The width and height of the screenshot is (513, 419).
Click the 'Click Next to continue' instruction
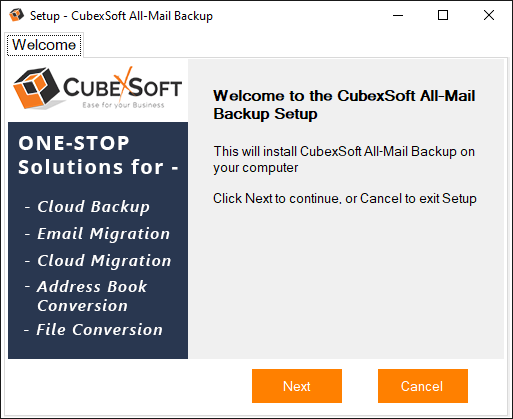coord(345,199)
